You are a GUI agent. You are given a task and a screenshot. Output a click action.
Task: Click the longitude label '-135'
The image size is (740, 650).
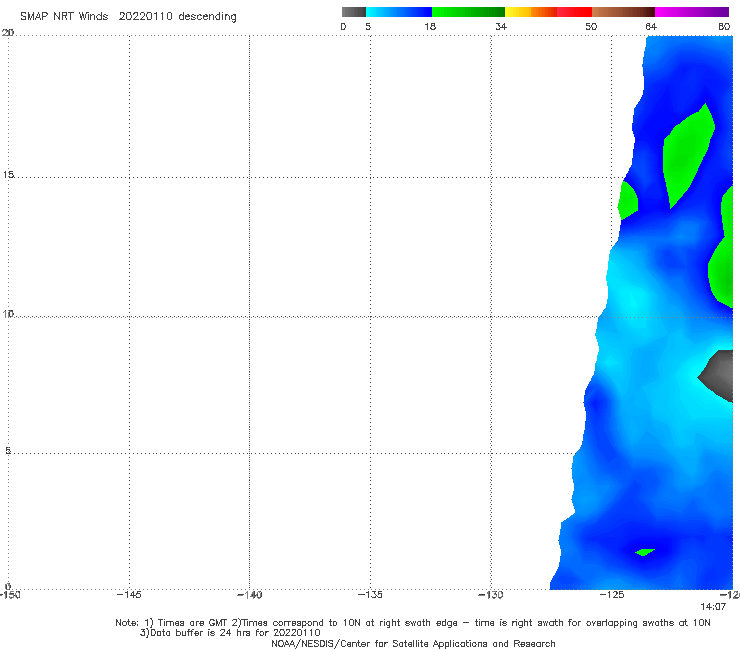(x=370, y=595)
